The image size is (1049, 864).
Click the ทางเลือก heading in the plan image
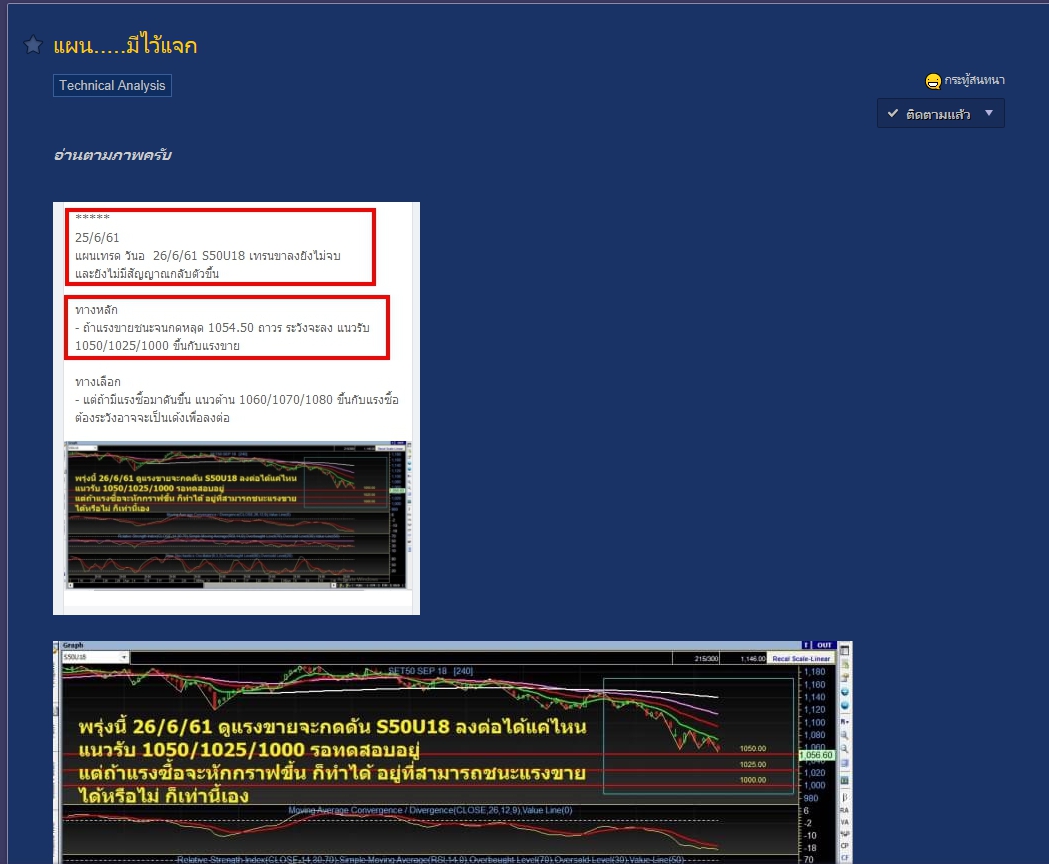click(x=98, y=381)
